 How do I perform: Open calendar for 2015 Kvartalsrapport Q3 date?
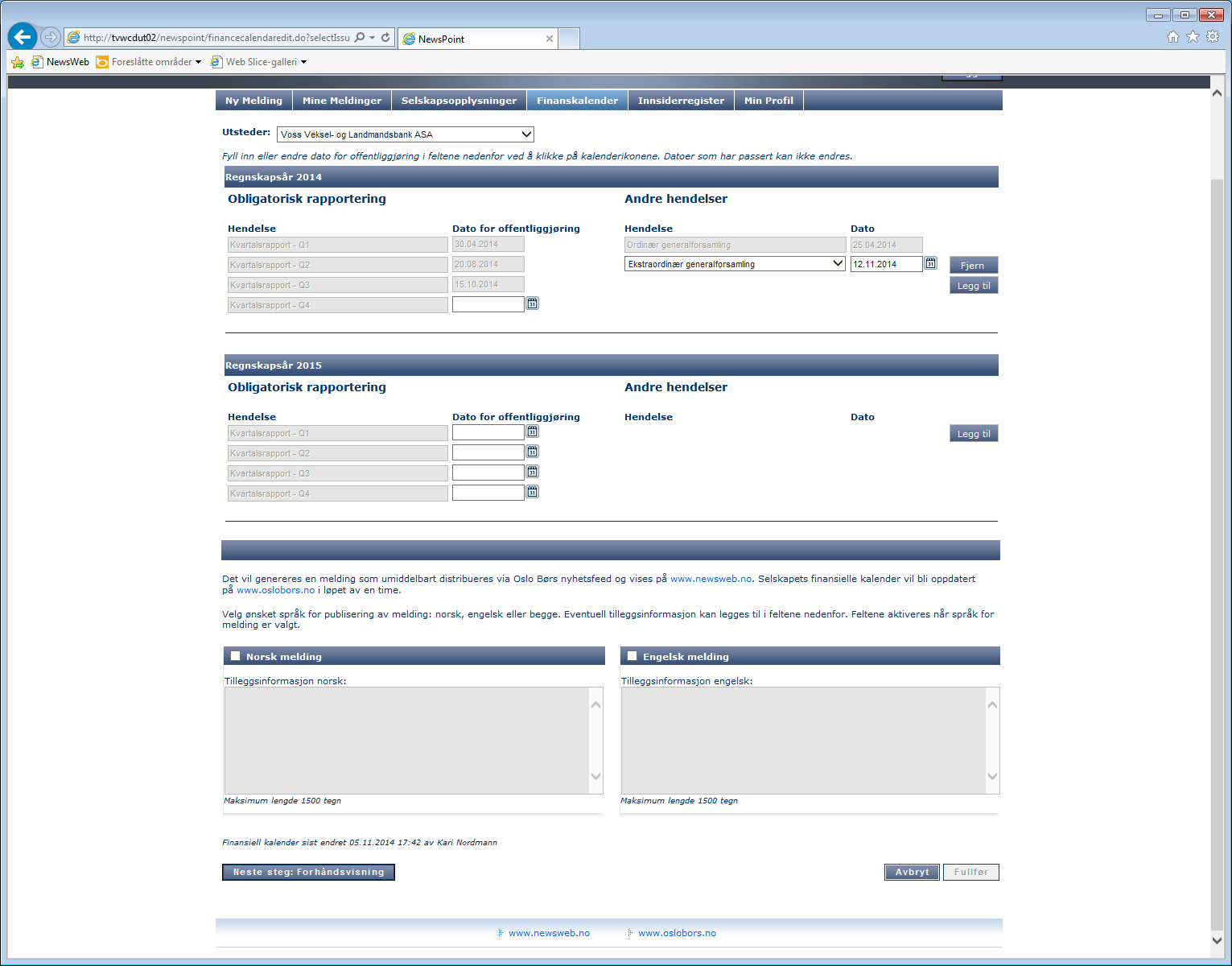point(533,472)
